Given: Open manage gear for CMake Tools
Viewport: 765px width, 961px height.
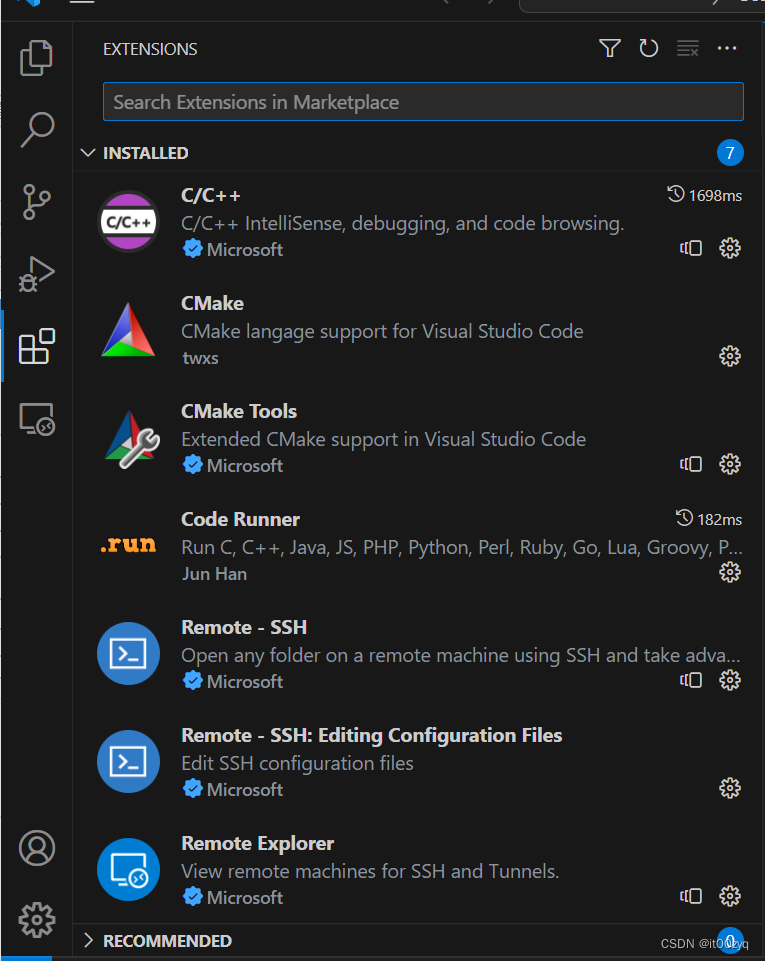Looking at the screenshot, I should coord(729,464).
